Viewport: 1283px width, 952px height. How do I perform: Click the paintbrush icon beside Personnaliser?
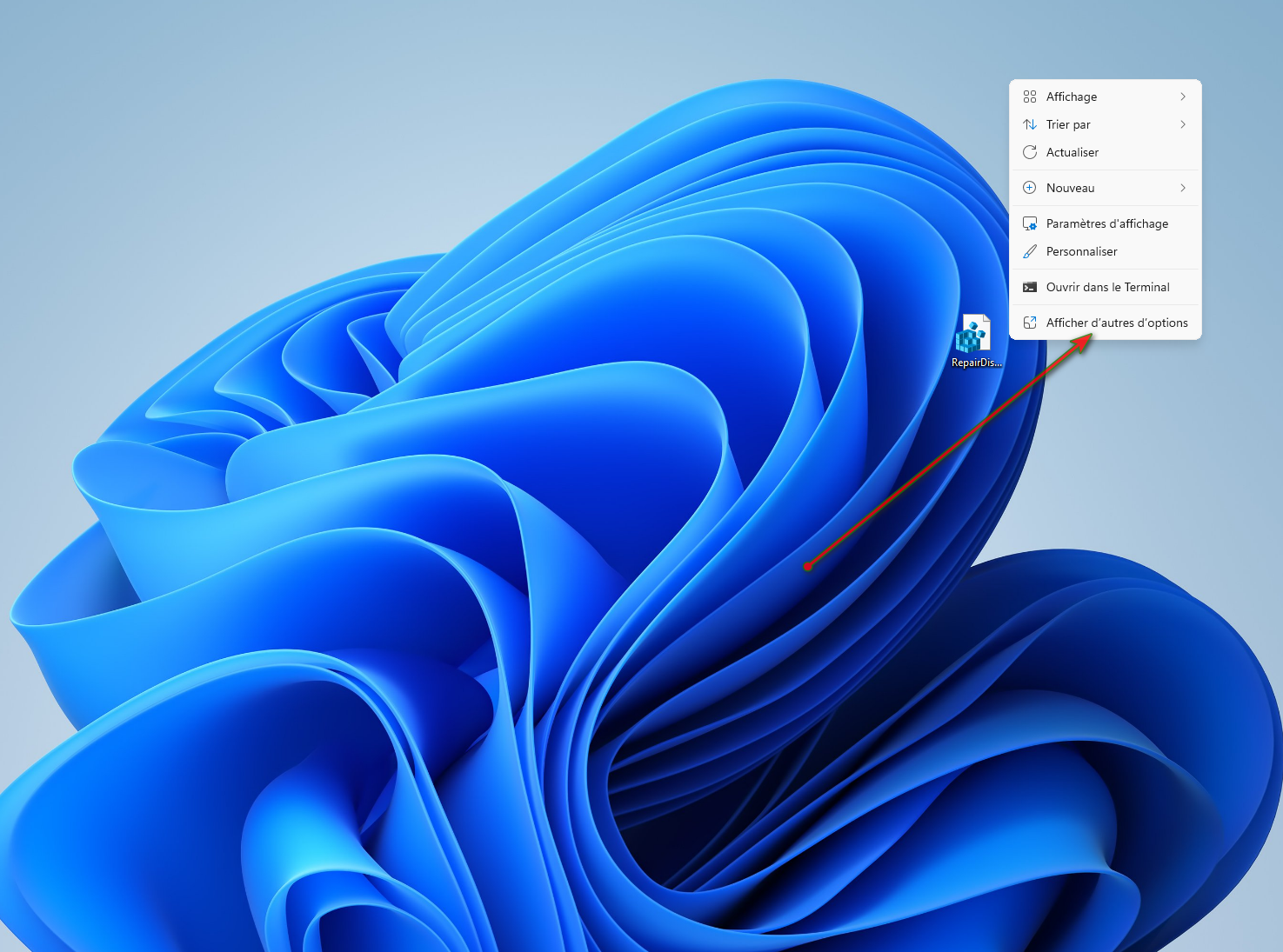(x=1030, y=251)
